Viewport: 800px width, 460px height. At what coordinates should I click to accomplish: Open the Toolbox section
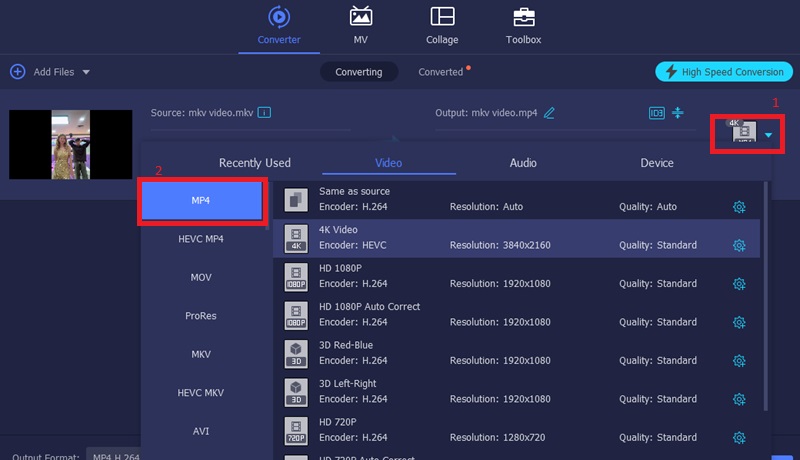pyautogui.click(x=523, y=25)
